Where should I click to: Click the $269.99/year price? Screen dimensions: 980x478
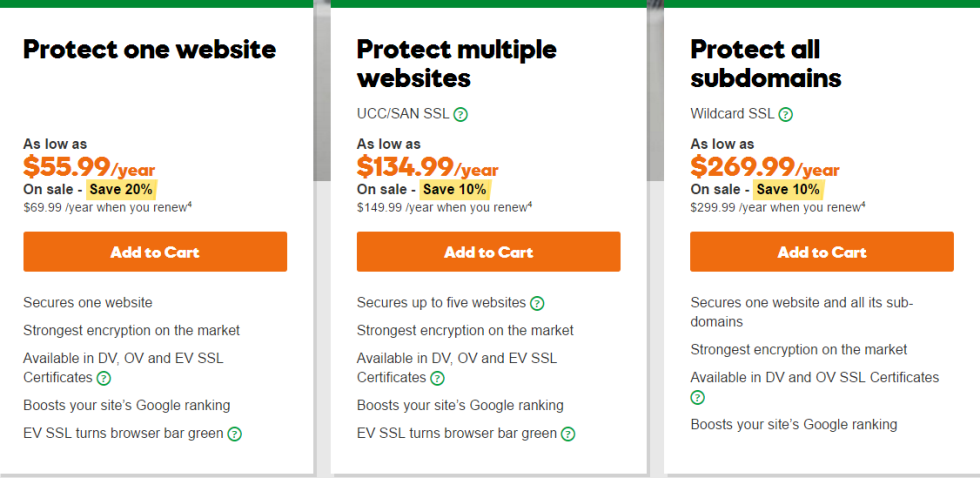coord(765,167)
